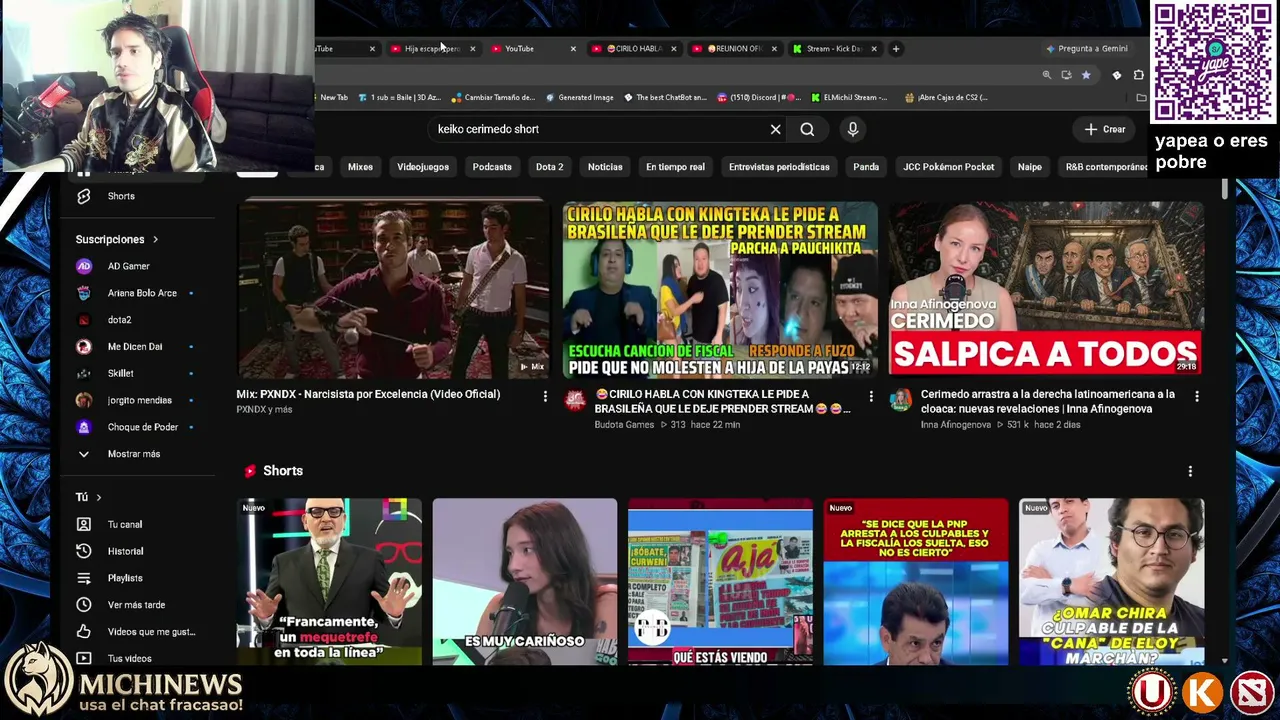
Task: Open the Ariana Bolo Arce channel avatar
Action: (x=84, y=293)
